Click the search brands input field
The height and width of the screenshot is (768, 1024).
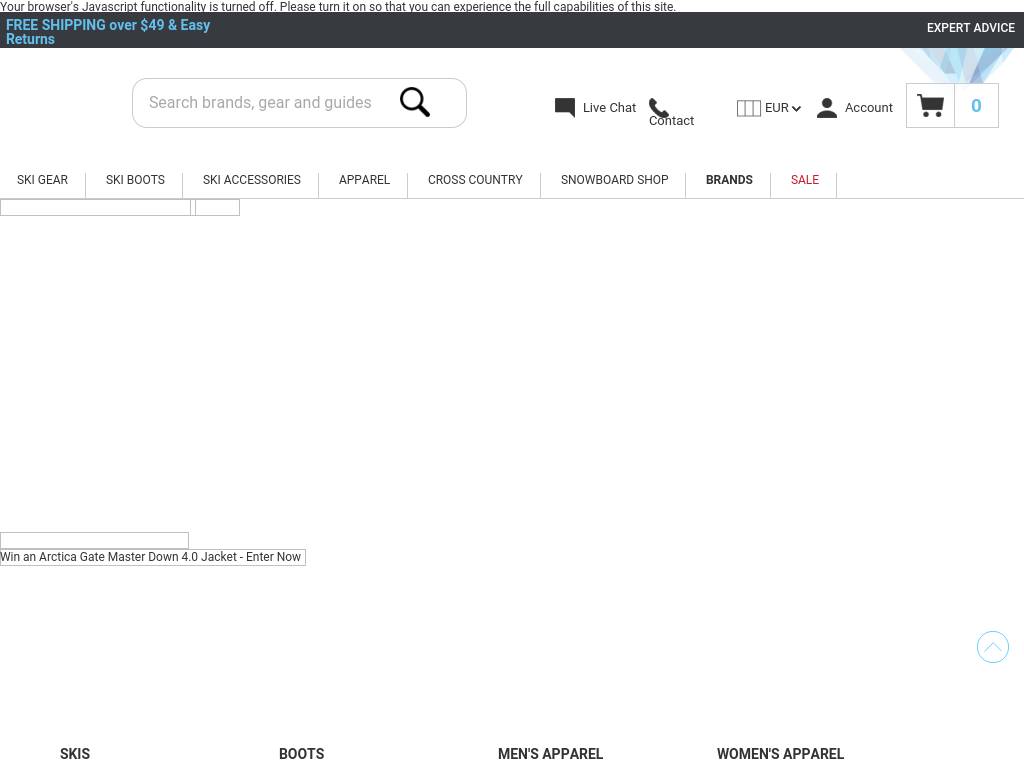[x=262, y=103]
